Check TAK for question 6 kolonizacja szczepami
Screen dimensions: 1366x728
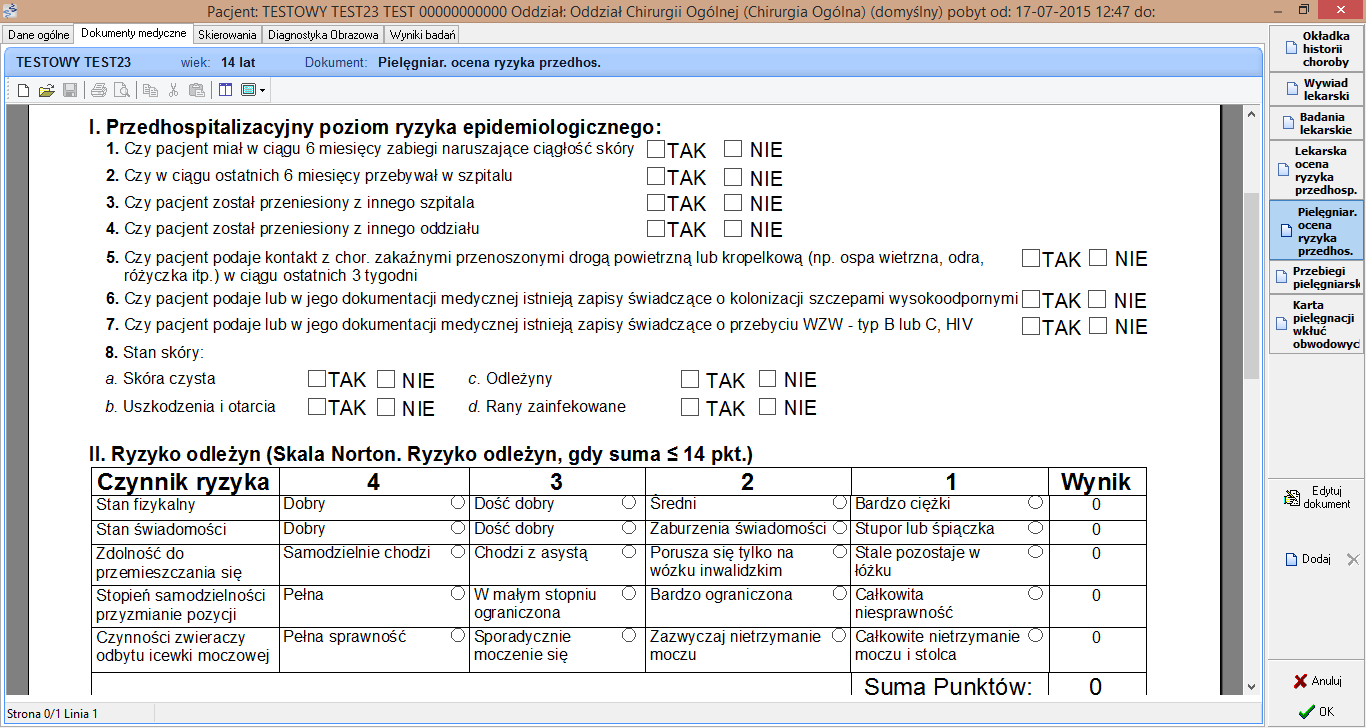1031,298
